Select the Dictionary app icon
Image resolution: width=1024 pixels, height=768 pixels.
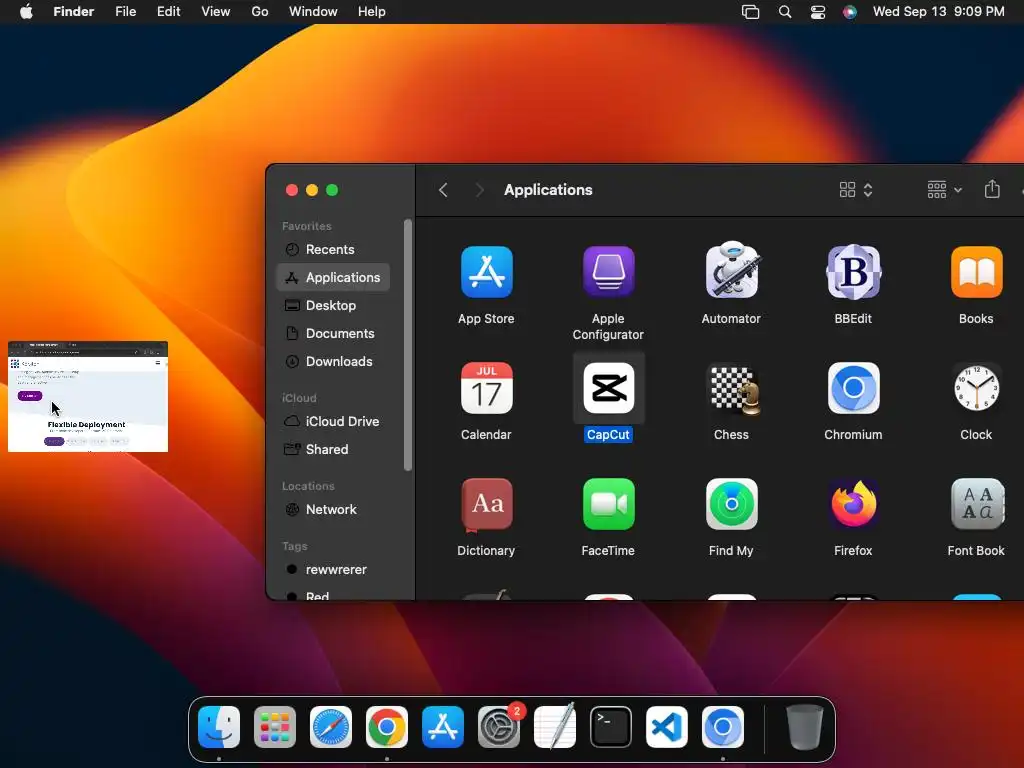click(487, 505)
